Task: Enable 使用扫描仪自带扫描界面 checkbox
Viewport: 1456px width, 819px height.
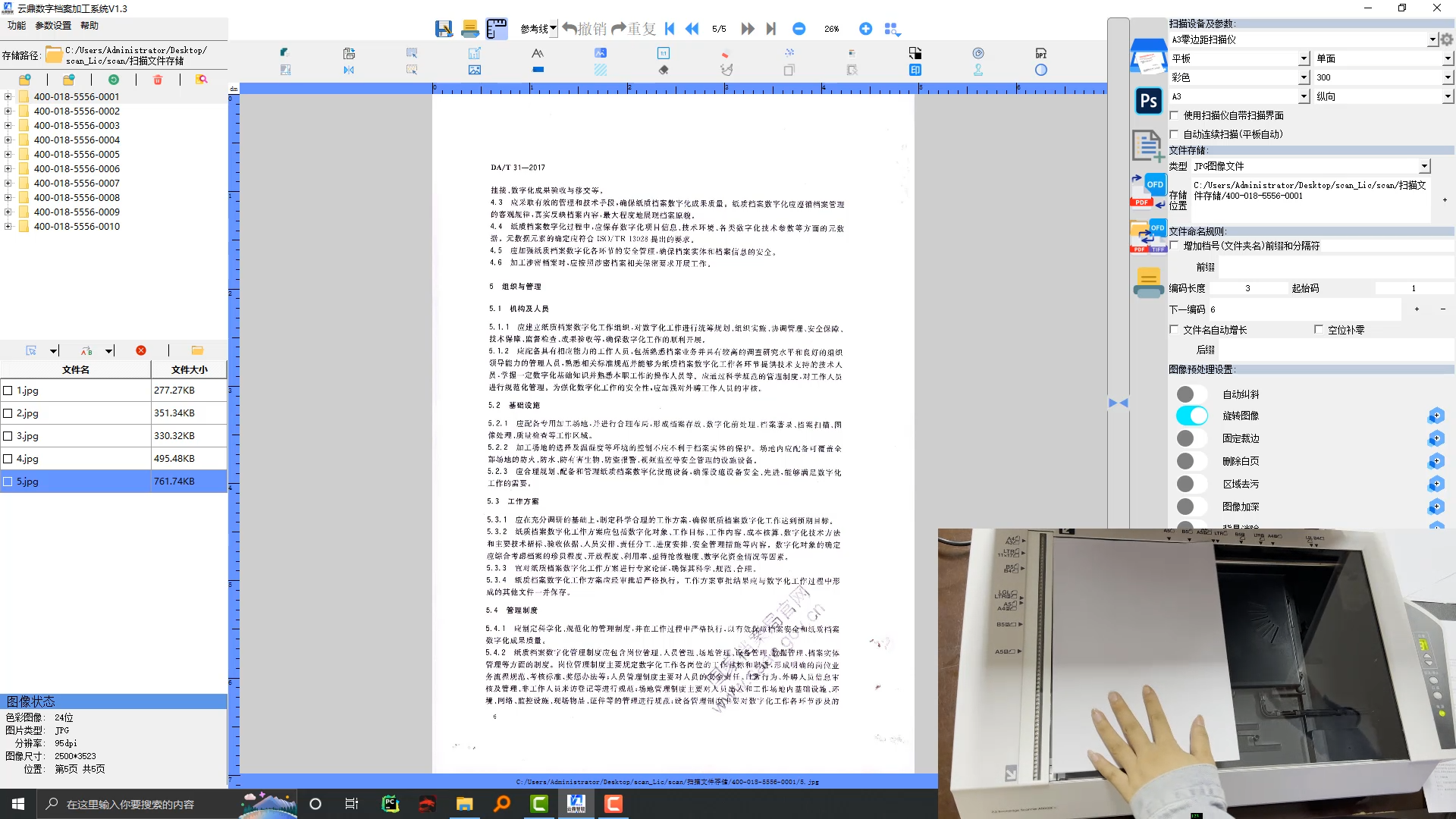Action: 1175,115
